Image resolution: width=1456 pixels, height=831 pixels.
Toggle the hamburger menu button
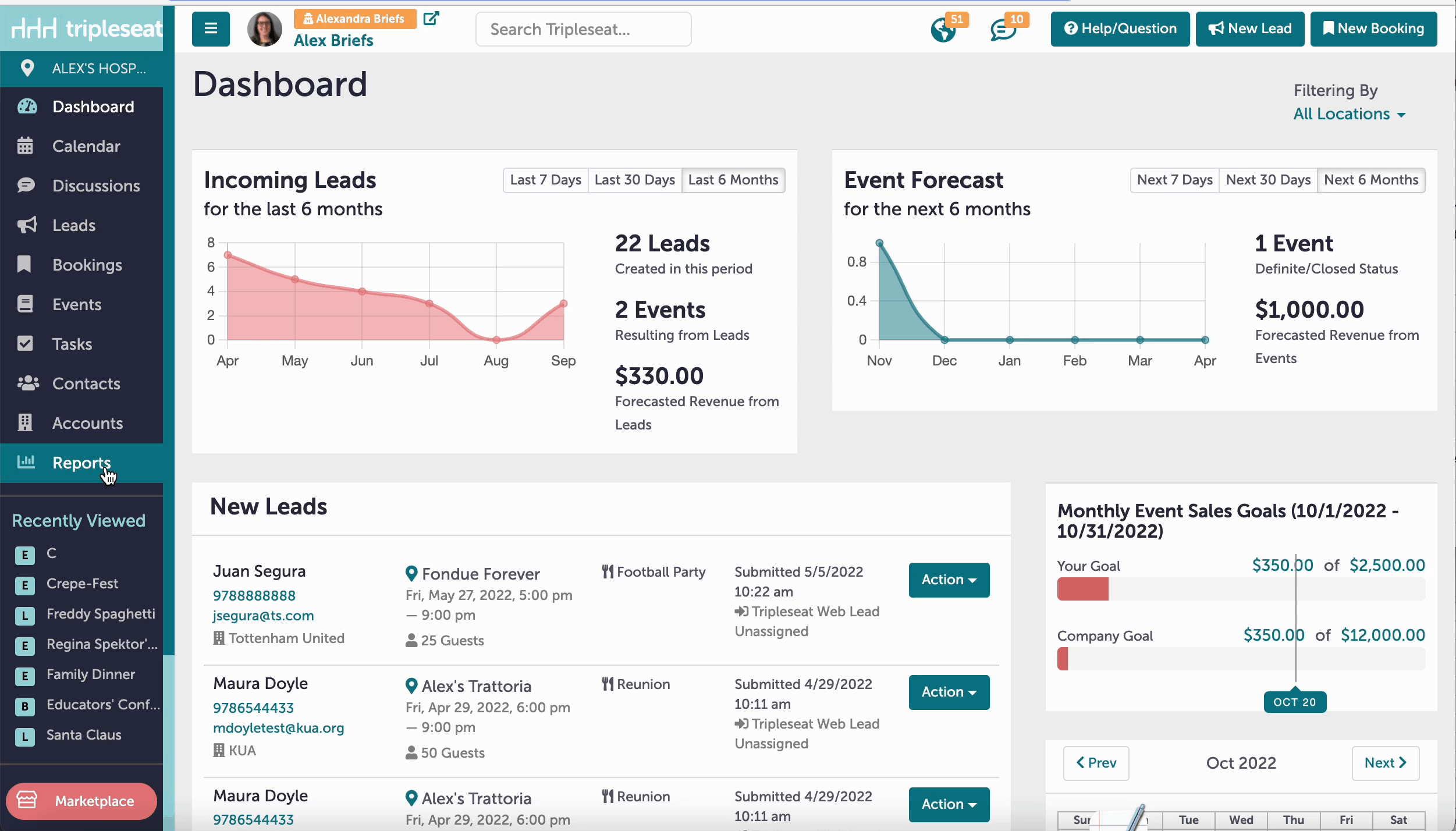[211, 29]
